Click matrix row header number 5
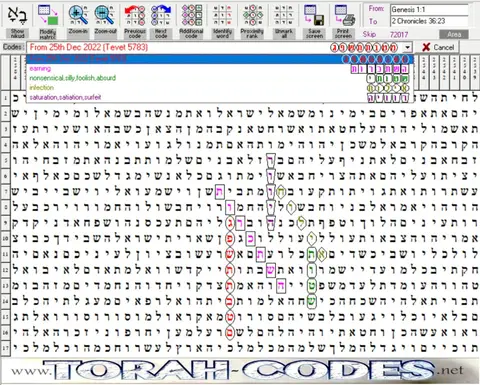Image resolution: width=480 pixels, height=385 pixels. click(5, 161)
